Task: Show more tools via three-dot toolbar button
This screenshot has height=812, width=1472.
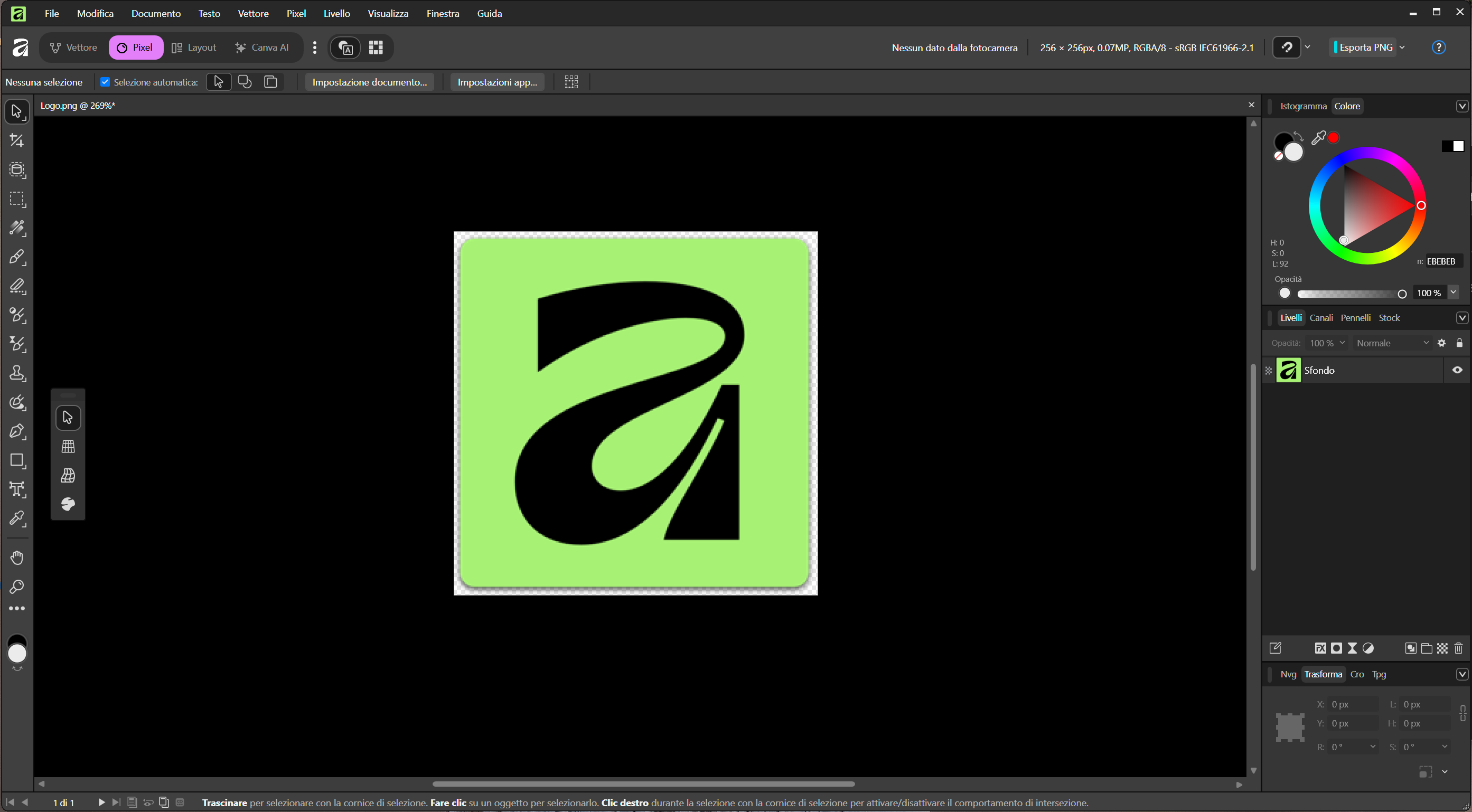Action: (x=16, y=609)
